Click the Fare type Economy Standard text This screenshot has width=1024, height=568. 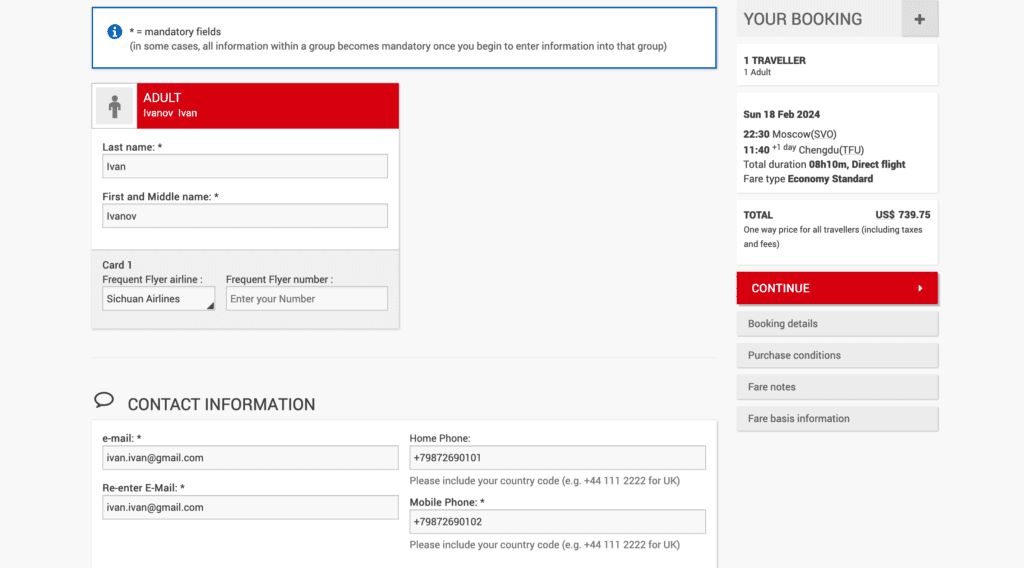pyautogui.click(x=808, y=179)
